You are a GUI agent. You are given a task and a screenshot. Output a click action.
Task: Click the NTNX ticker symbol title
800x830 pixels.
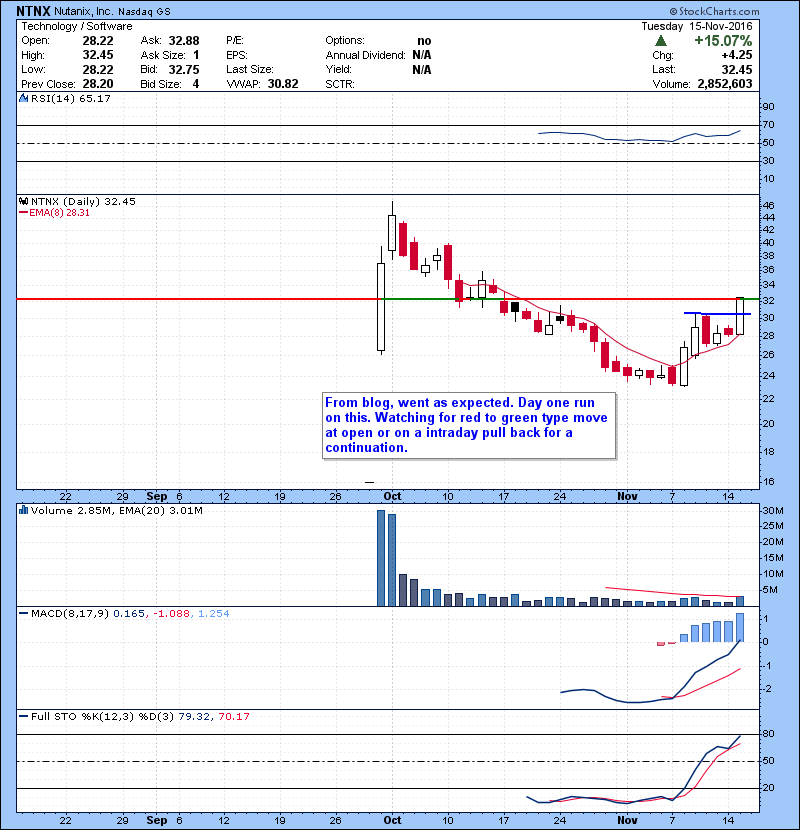pyautogui.click(x=33, y=11)
